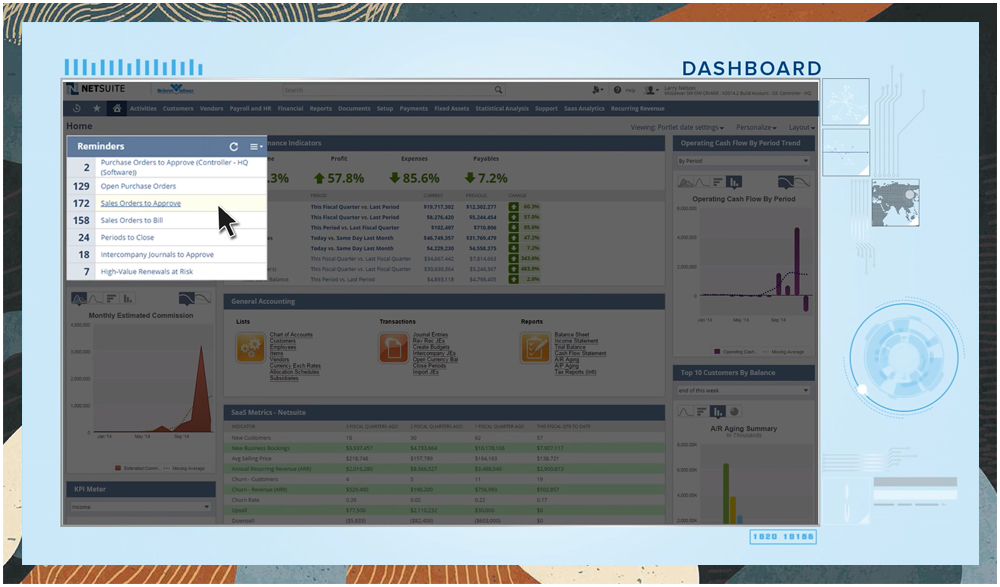Open the 'end of this week' dropdown

coord(744,390)
